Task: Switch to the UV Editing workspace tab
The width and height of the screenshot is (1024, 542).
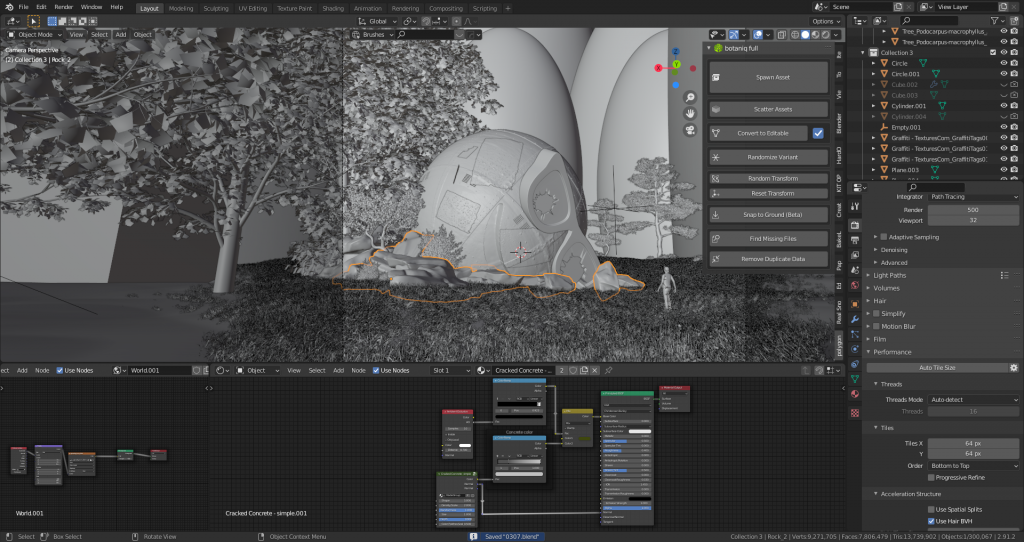Action: 253,8
